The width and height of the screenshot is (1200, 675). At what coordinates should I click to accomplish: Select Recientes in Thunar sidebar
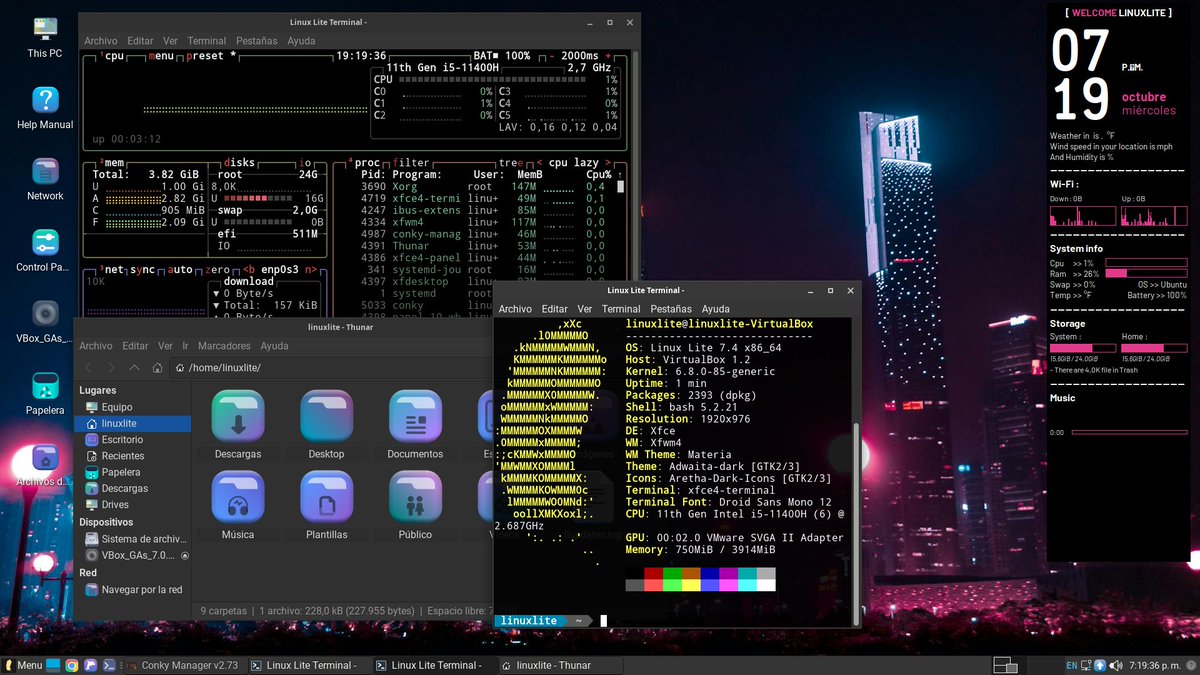pos(133,456)
